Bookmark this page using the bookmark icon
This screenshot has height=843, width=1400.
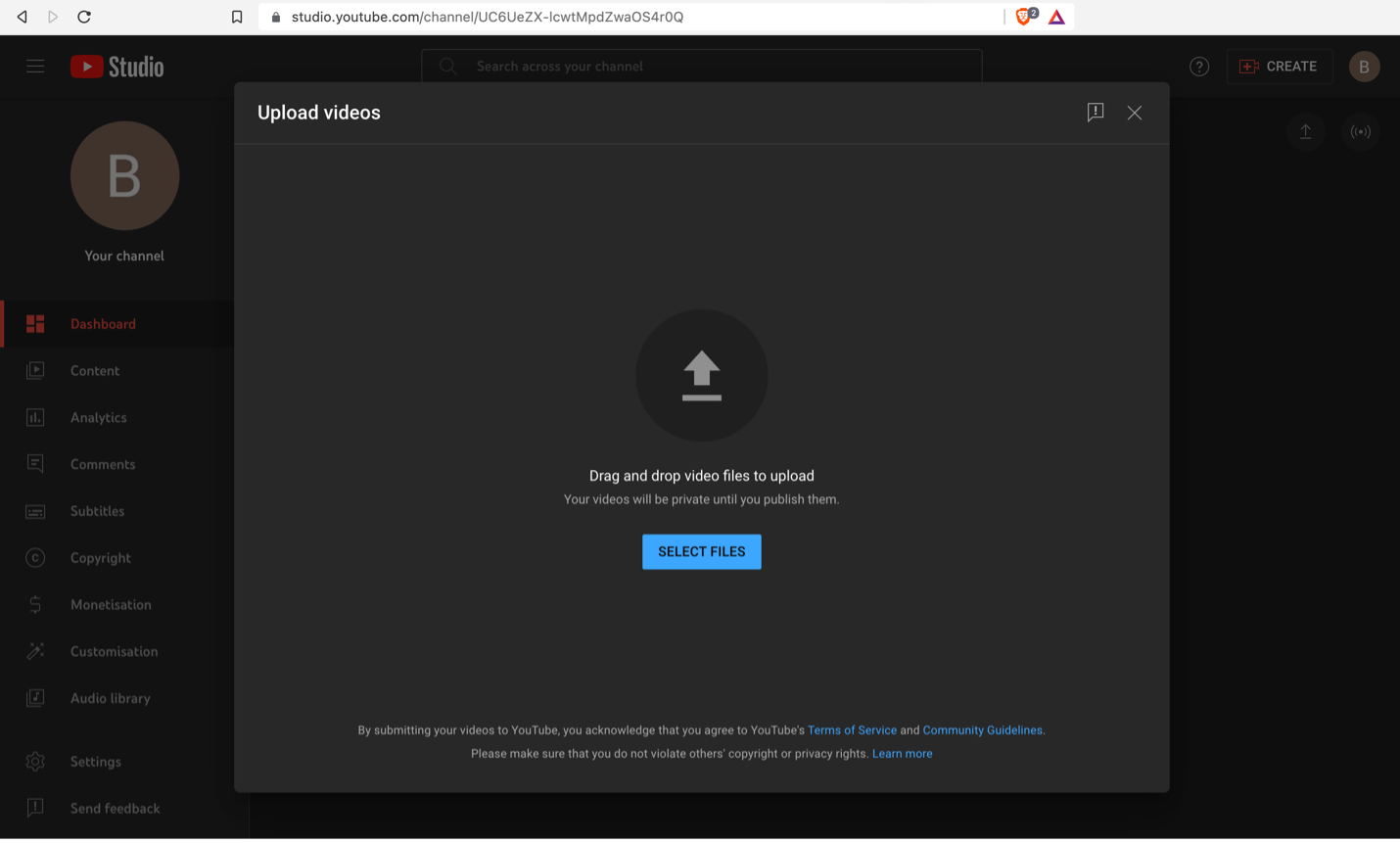point(237,17)
